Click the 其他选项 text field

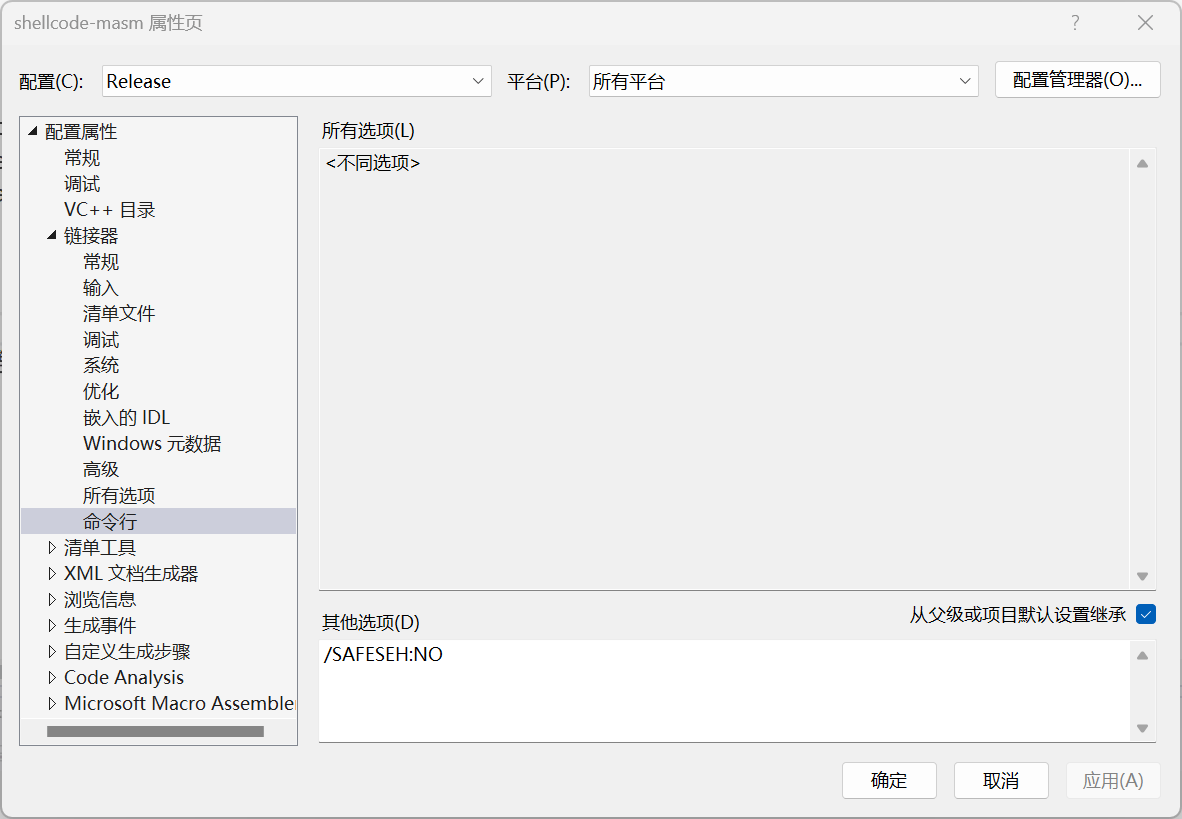pyautogui.click(x=724, y=690)
